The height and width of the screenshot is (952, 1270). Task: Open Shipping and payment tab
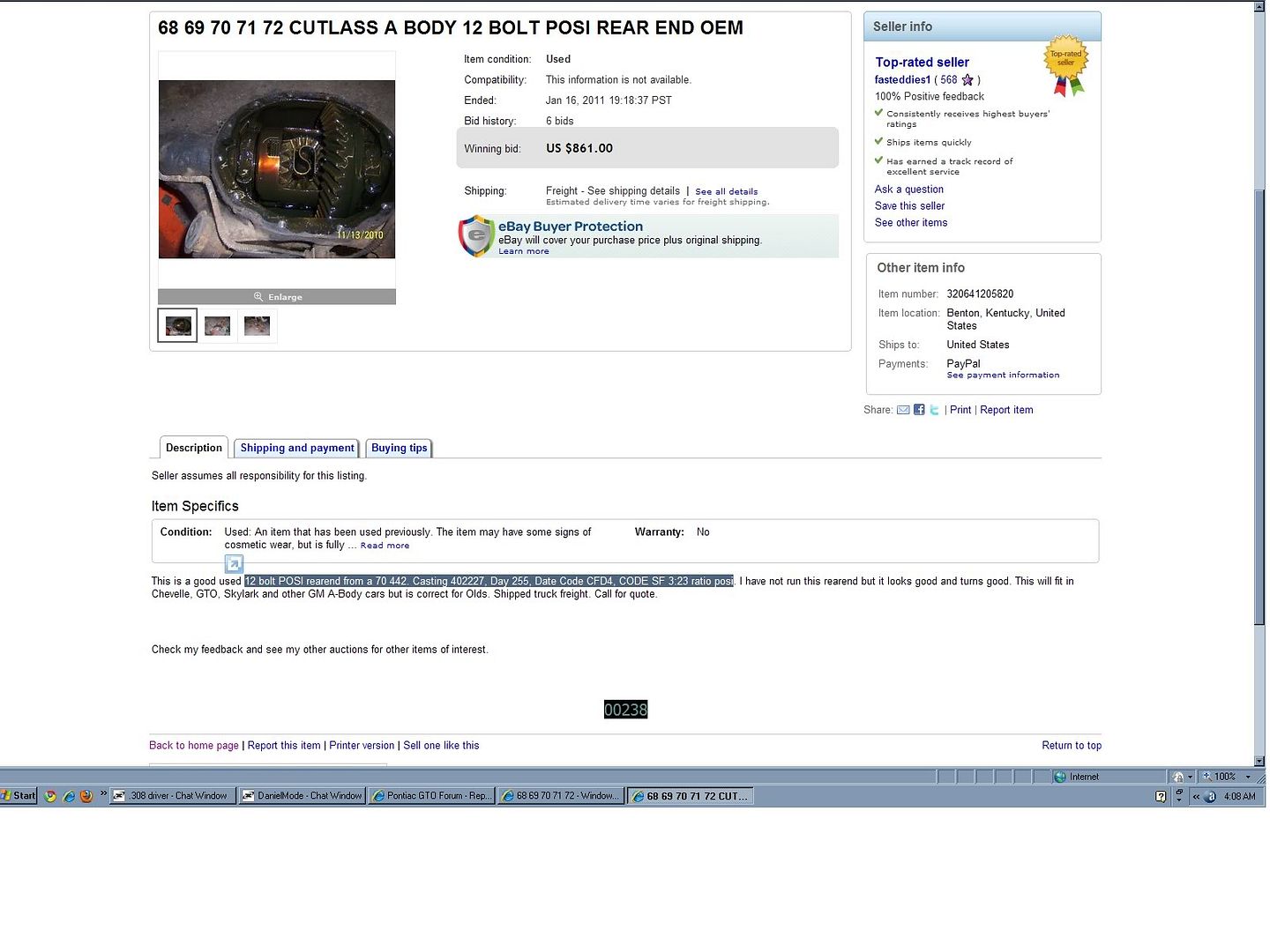(297, 448)
